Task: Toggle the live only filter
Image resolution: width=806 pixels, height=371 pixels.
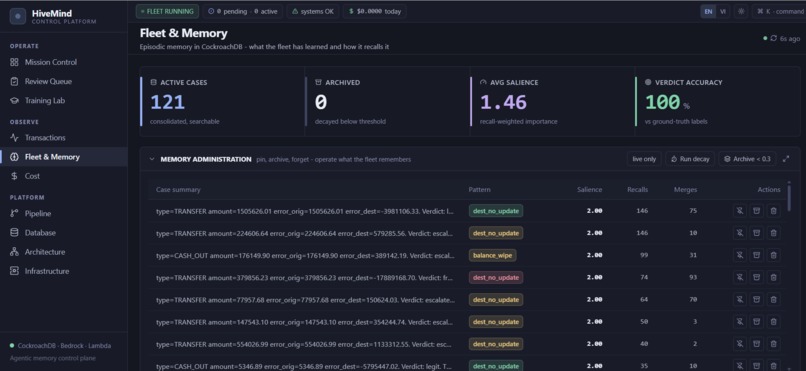Action: (x=644, y=159)
